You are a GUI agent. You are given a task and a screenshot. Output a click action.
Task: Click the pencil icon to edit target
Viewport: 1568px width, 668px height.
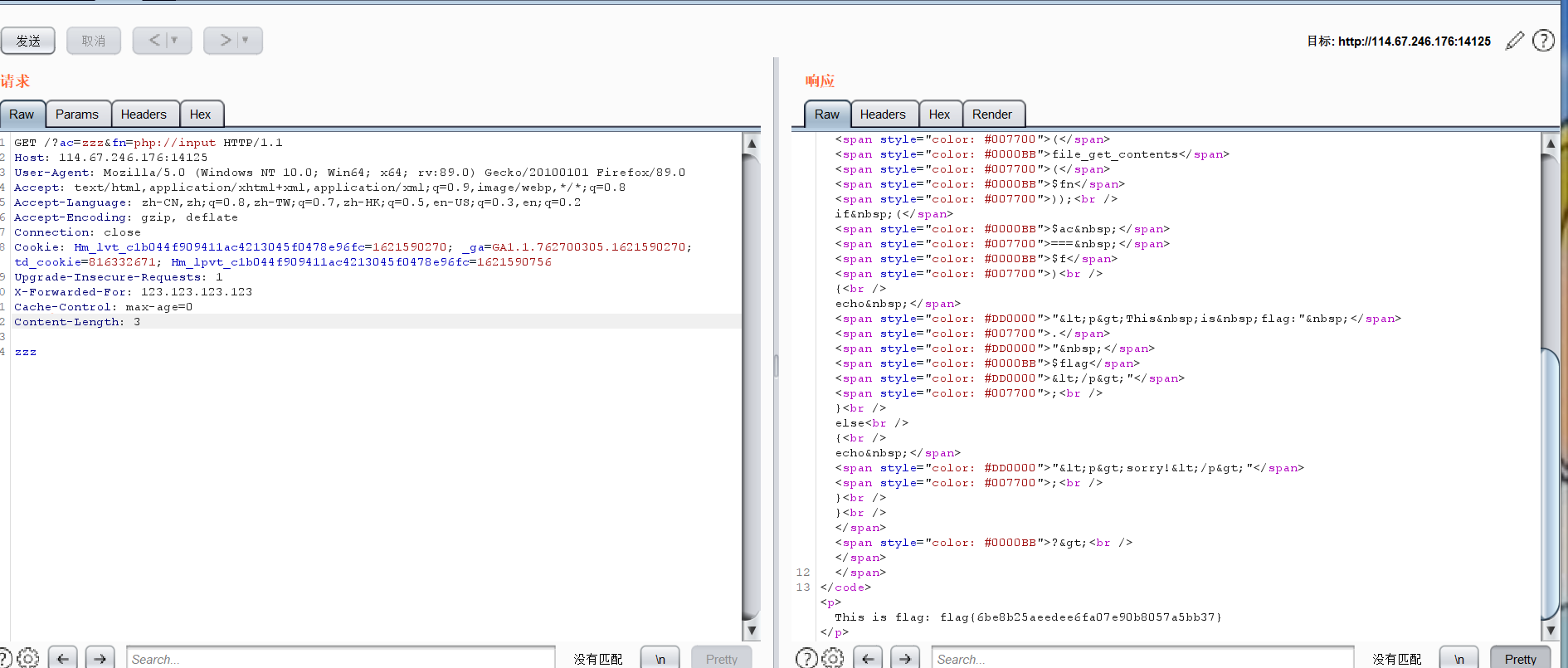[1515, 41]
